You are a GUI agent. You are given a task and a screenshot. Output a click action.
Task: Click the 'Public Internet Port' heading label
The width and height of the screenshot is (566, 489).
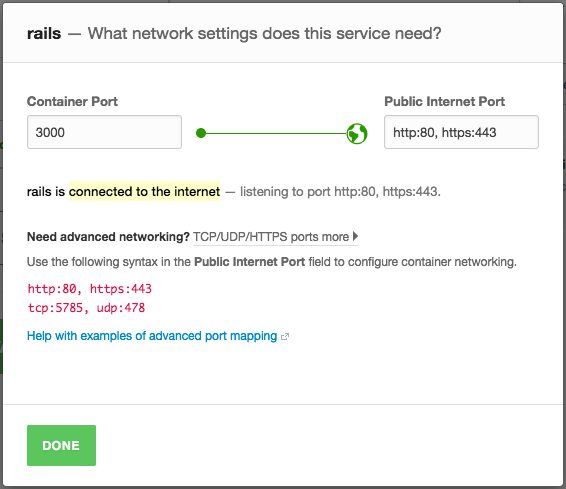pos(444,101)
